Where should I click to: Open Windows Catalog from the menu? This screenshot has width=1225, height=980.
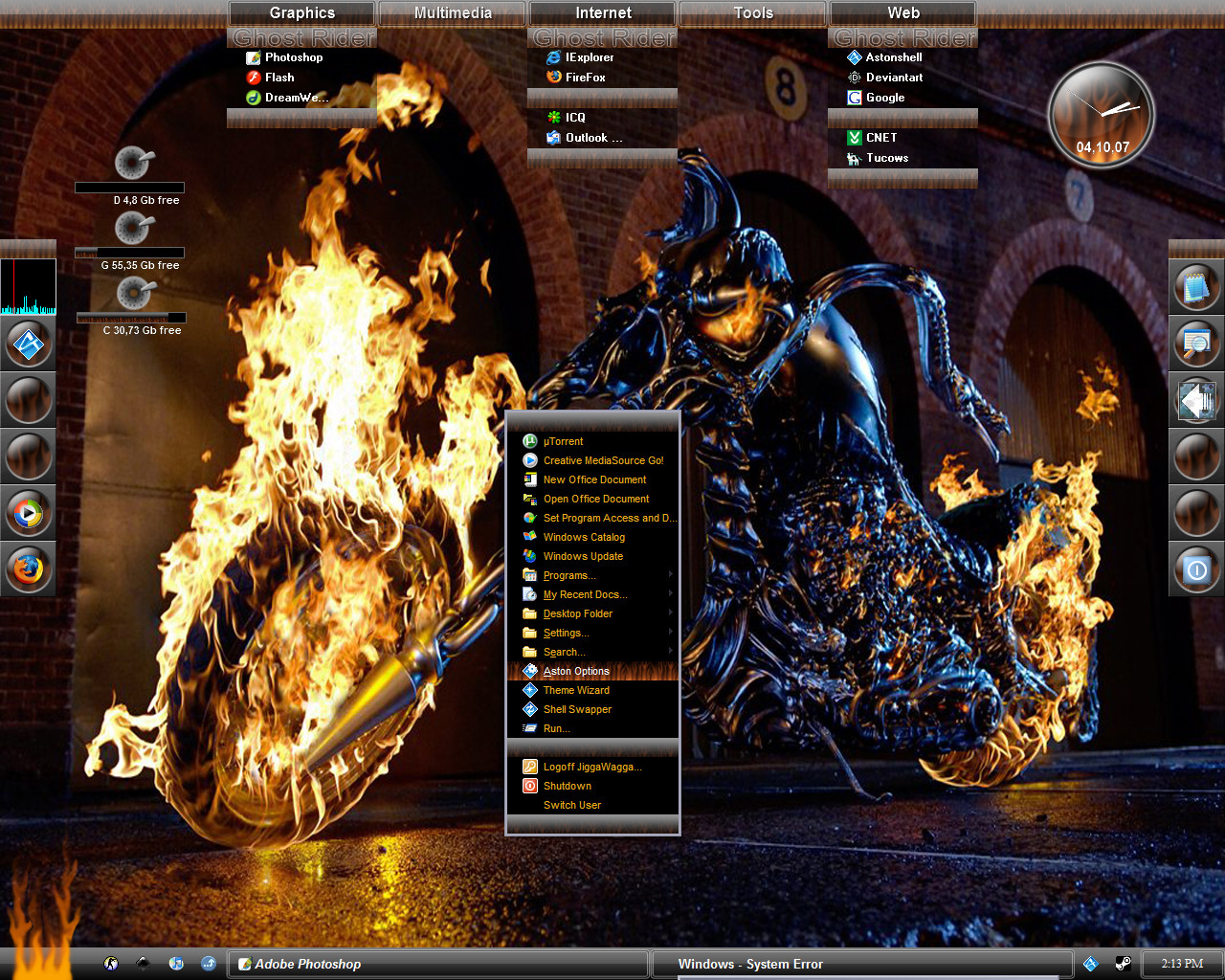pyautogui.click(x=592, y=537)
